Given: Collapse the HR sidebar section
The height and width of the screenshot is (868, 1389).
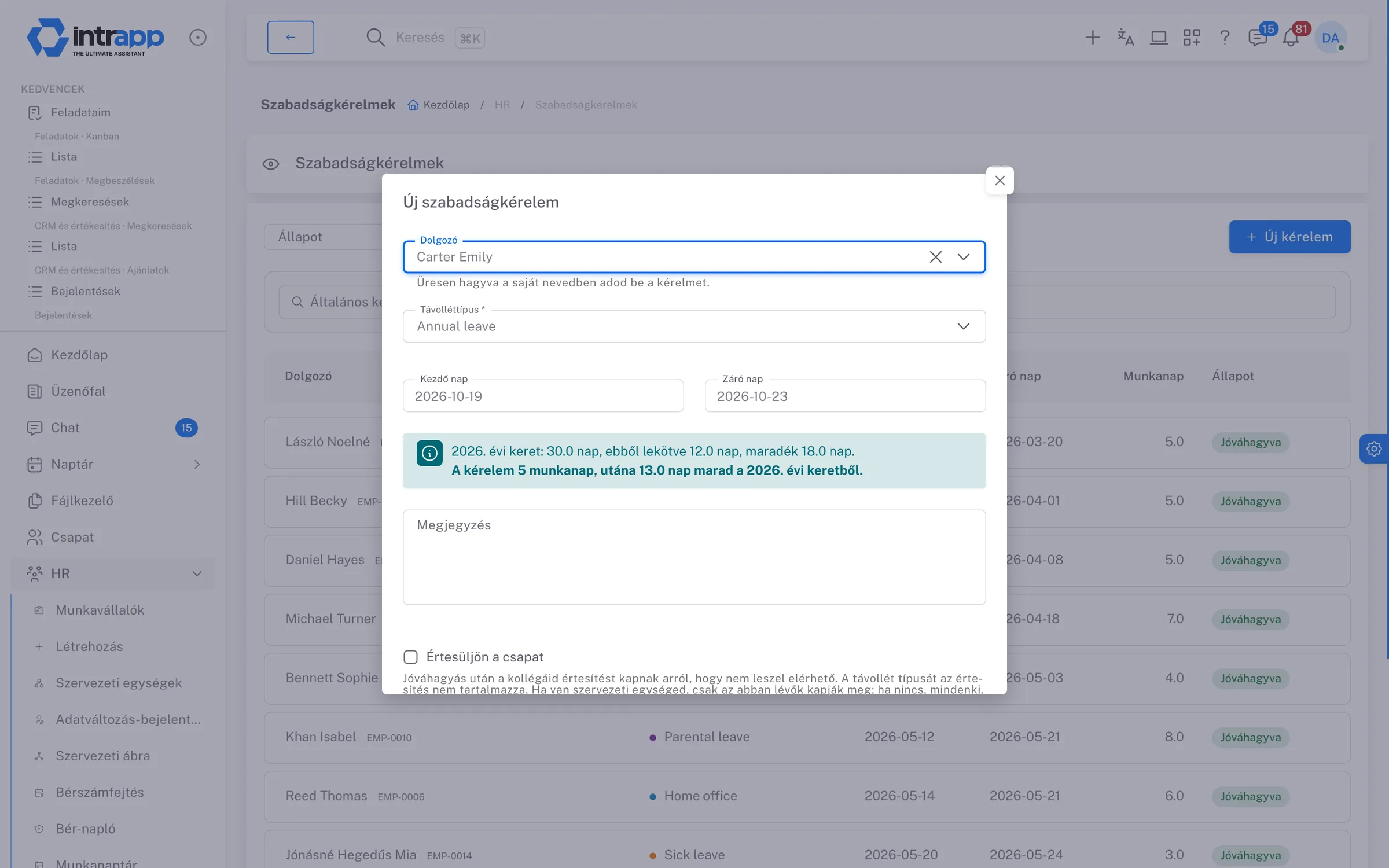Looking at the screenshot, I should click(197, 573).
